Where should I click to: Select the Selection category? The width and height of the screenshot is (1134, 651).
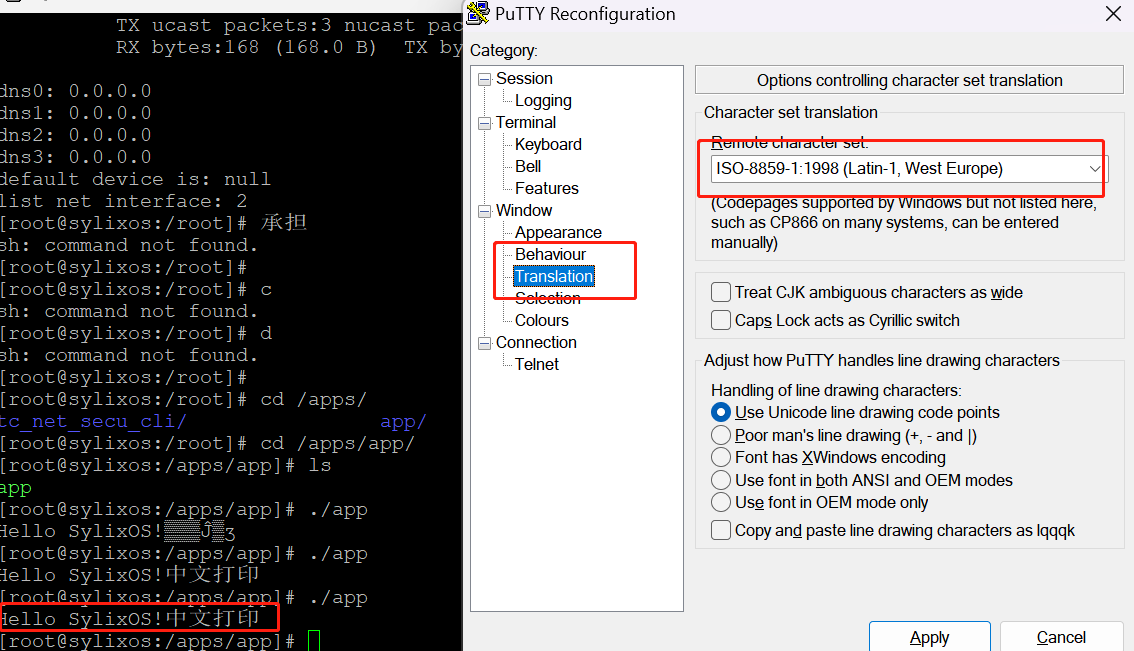547,299
